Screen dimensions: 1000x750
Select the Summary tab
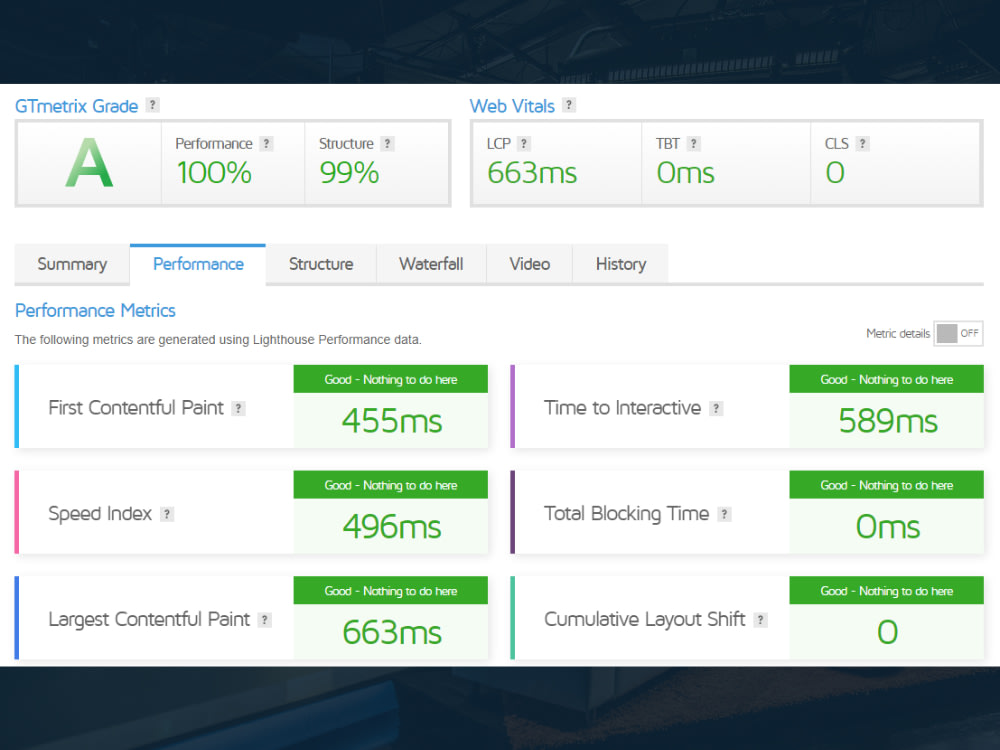click(x=72, y=264)
